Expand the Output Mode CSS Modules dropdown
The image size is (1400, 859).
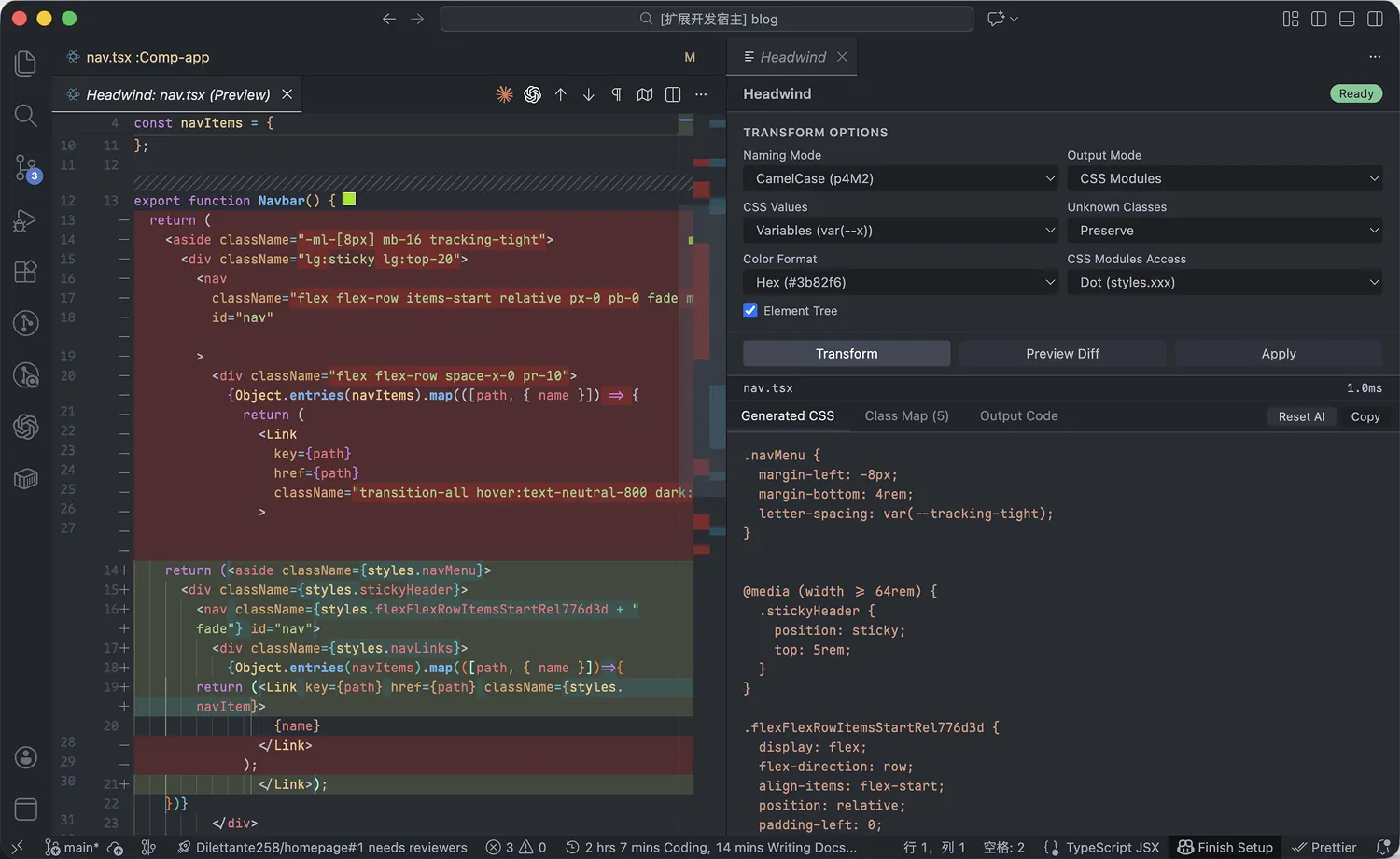[x=1226, y=178]
